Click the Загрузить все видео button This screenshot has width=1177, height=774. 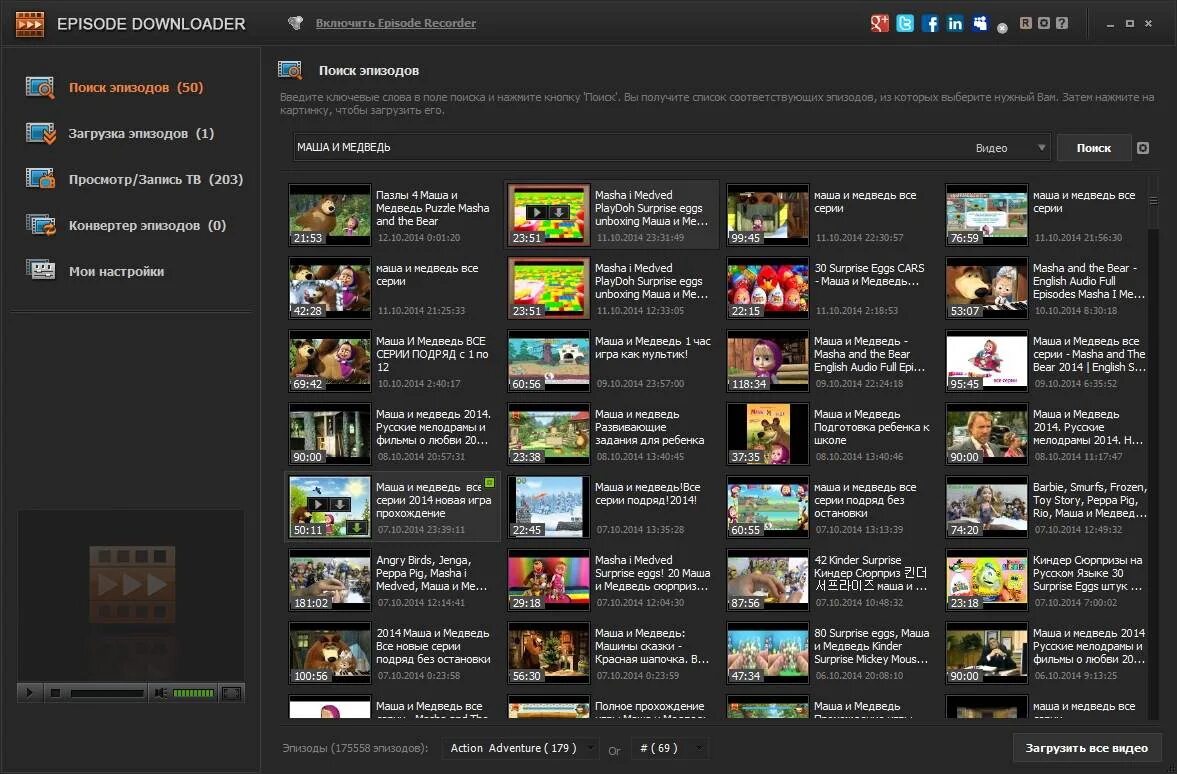[x=1086, y=748]
